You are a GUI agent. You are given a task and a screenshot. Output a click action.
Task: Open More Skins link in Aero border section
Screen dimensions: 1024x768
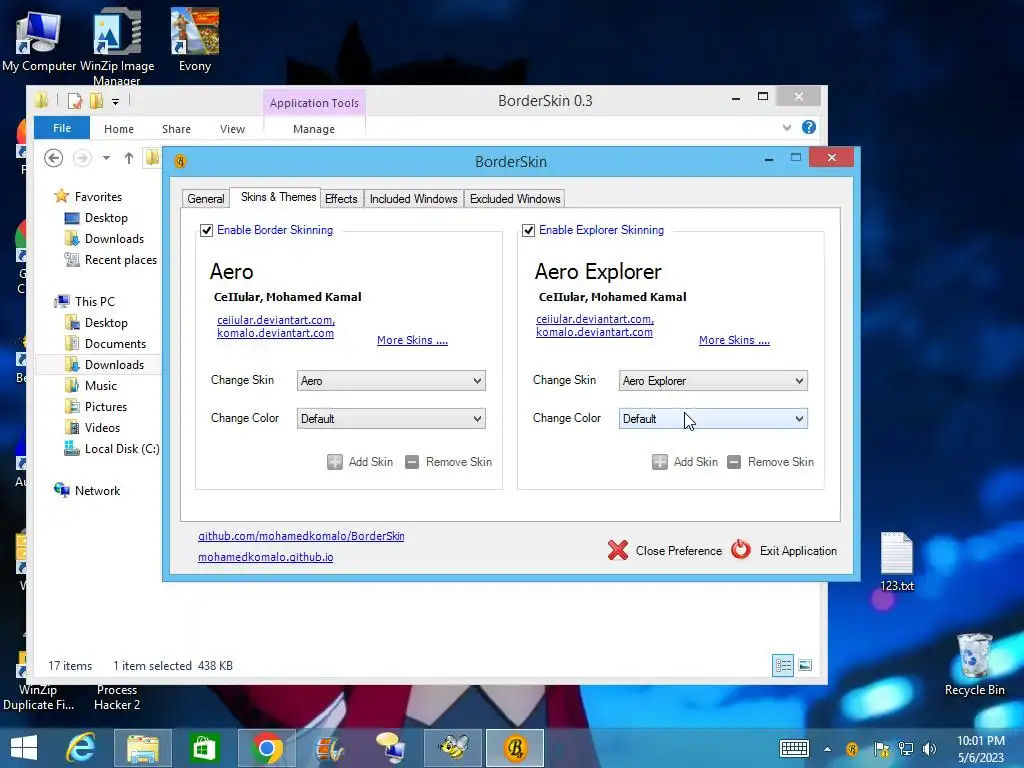pyautogui.click(x=412, y=340)
